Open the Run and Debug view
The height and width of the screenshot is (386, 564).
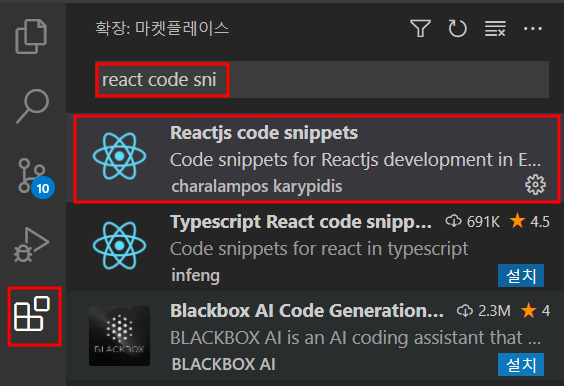(x=31, y=244)
